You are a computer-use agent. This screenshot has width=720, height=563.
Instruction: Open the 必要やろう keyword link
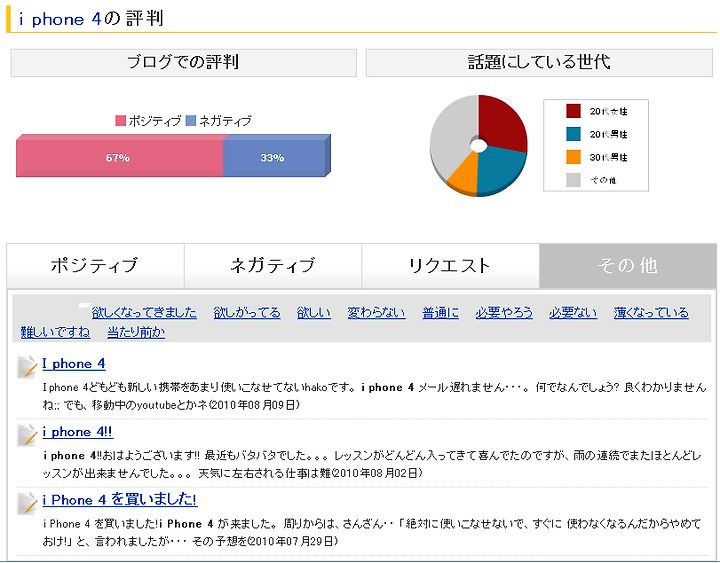tap(504, 313)
